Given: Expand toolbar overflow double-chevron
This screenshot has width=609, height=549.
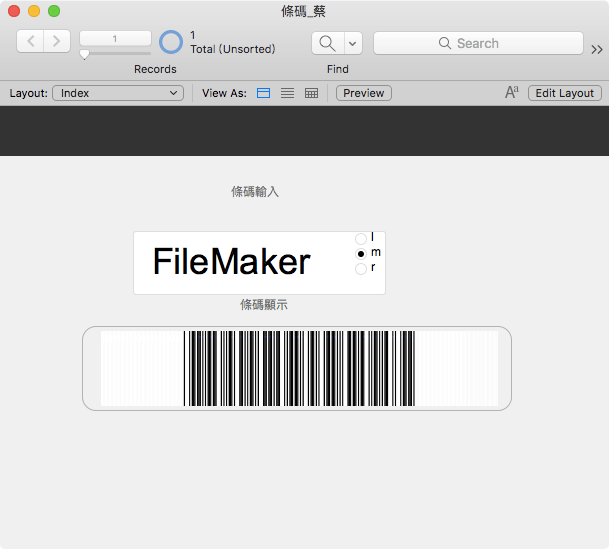Looking at the screenshot, I should click(x=597, y=49).
